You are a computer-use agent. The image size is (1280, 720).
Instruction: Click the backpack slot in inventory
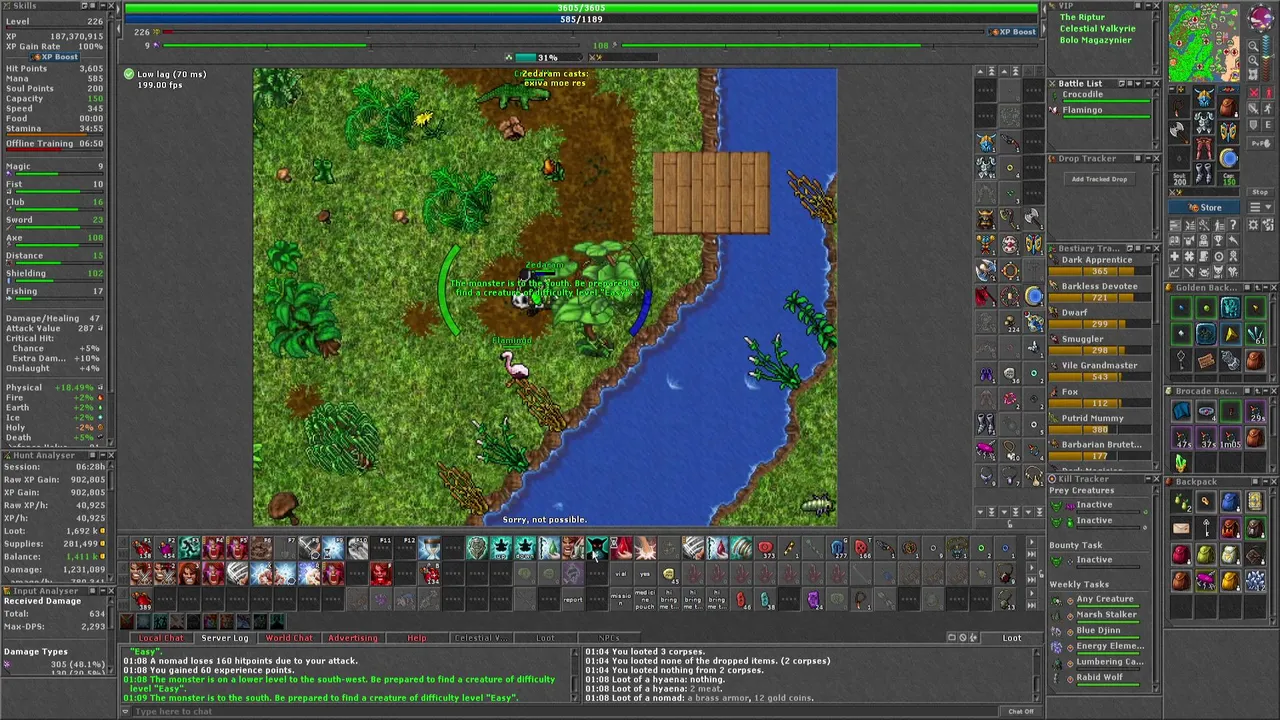pyautogui.click(x=1228, y=107)
